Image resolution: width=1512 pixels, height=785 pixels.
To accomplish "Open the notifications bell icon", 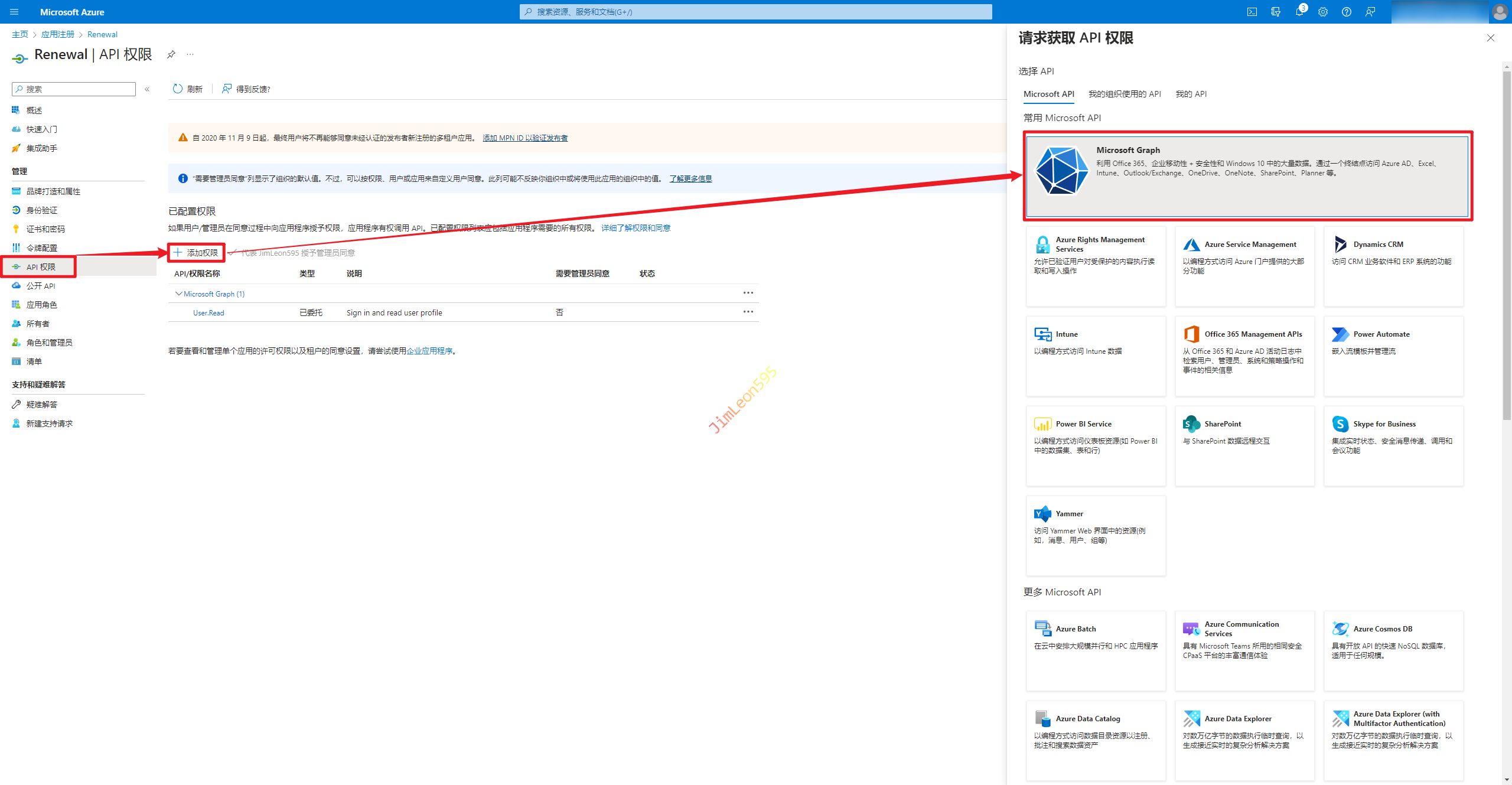I will point(1299,12).
